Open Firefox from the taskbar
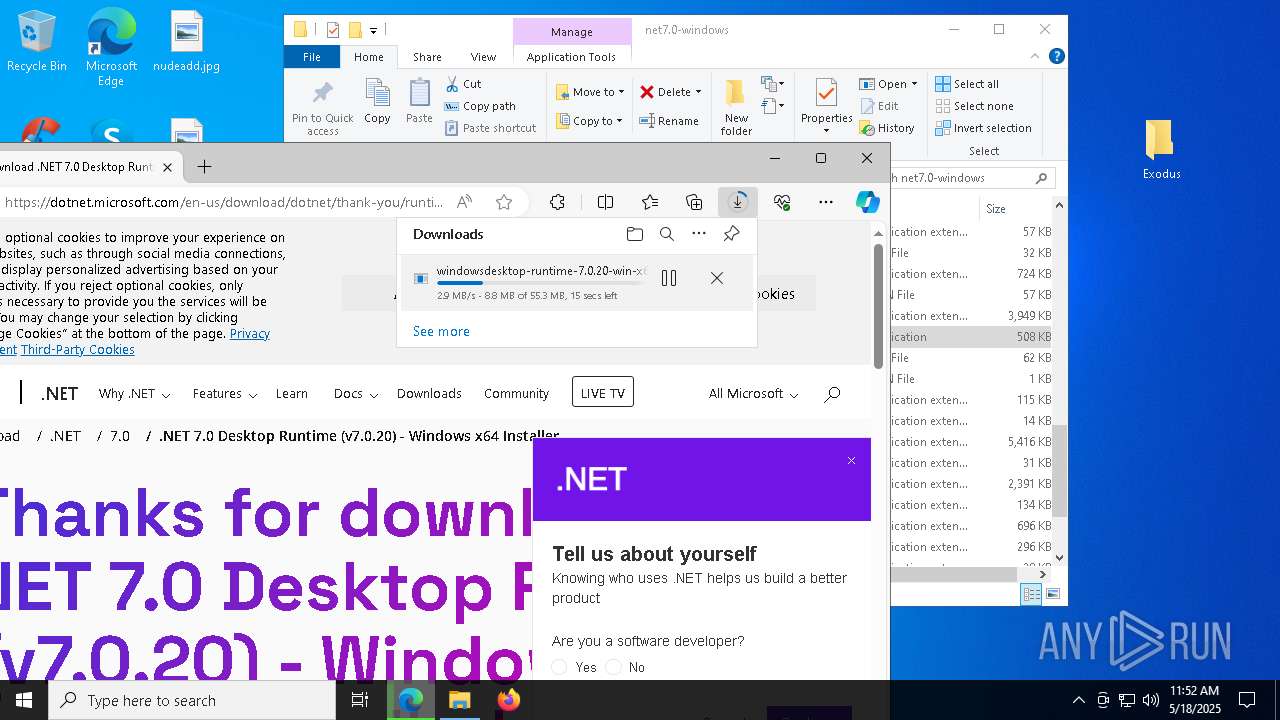Viewport: 1280px width, 720px height. pyautogui.click(x=509, y=700)
